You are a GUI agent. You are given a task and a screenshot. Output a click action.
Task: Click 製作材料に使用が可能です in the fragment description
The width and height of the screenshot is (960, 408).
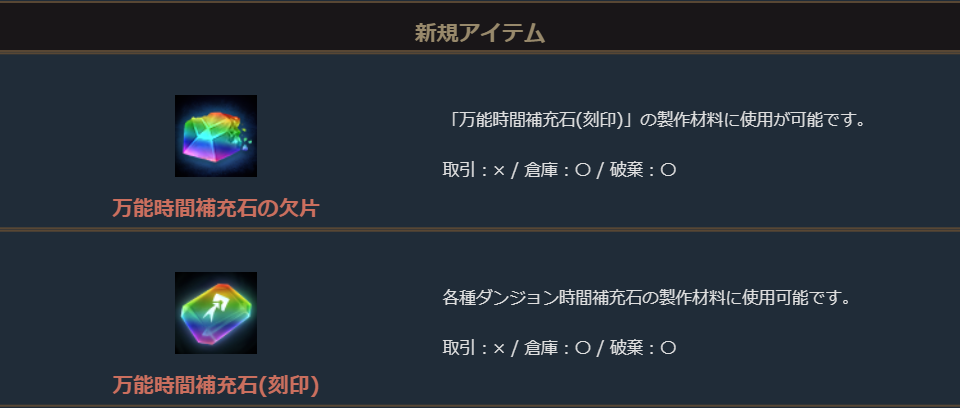762,120
